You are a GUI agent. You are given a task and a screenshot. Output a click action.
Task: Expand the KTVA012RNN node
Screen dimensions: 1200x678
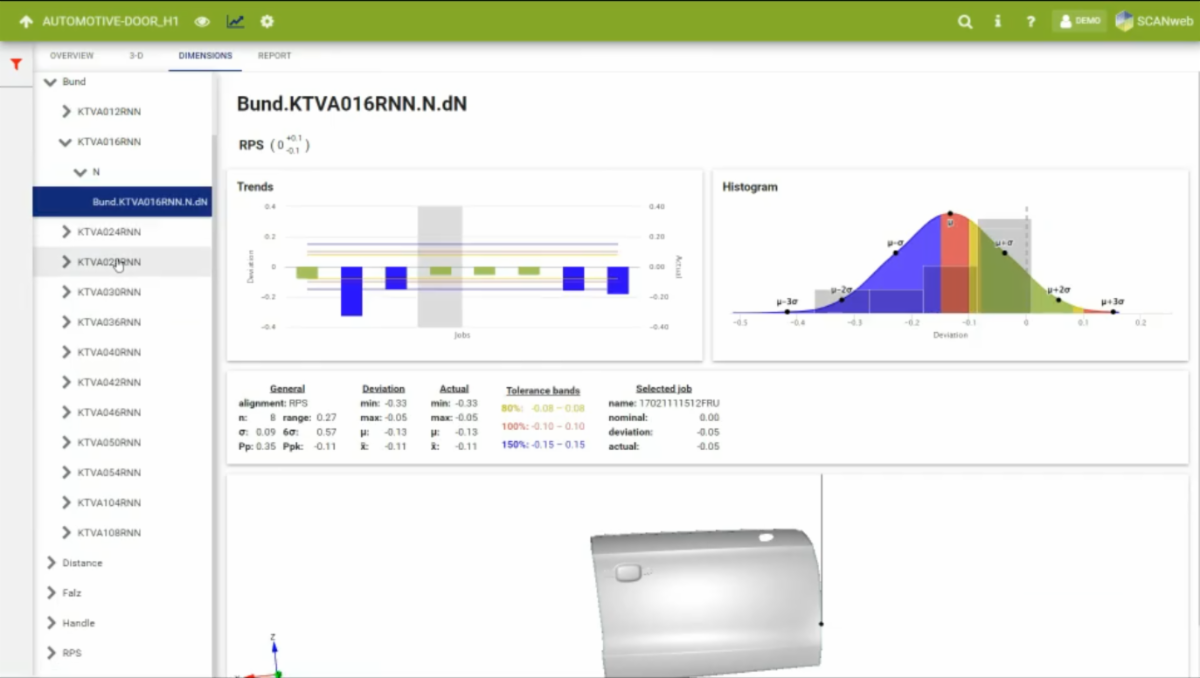click(x=66, y=112)
